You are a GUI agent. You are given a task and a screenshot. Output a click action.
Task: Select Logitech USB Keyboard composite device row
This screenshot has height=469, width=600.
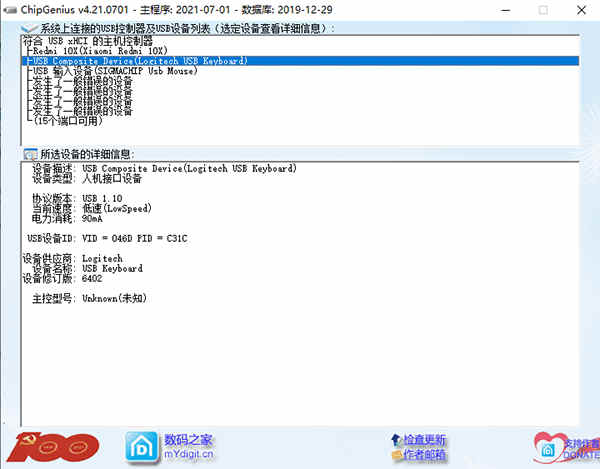[300, 61]
